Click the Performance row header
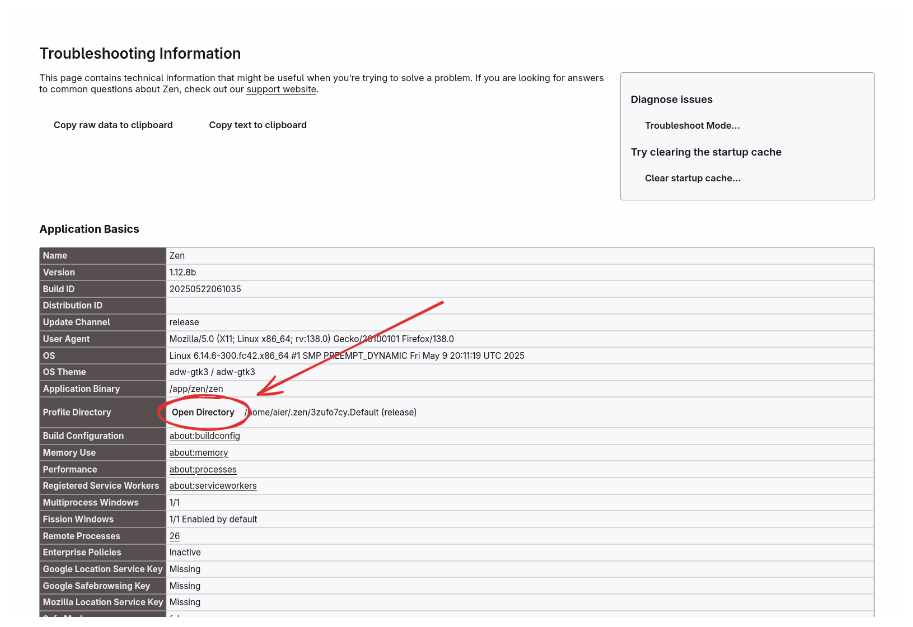The image size is (913, 627). [102, 470]
